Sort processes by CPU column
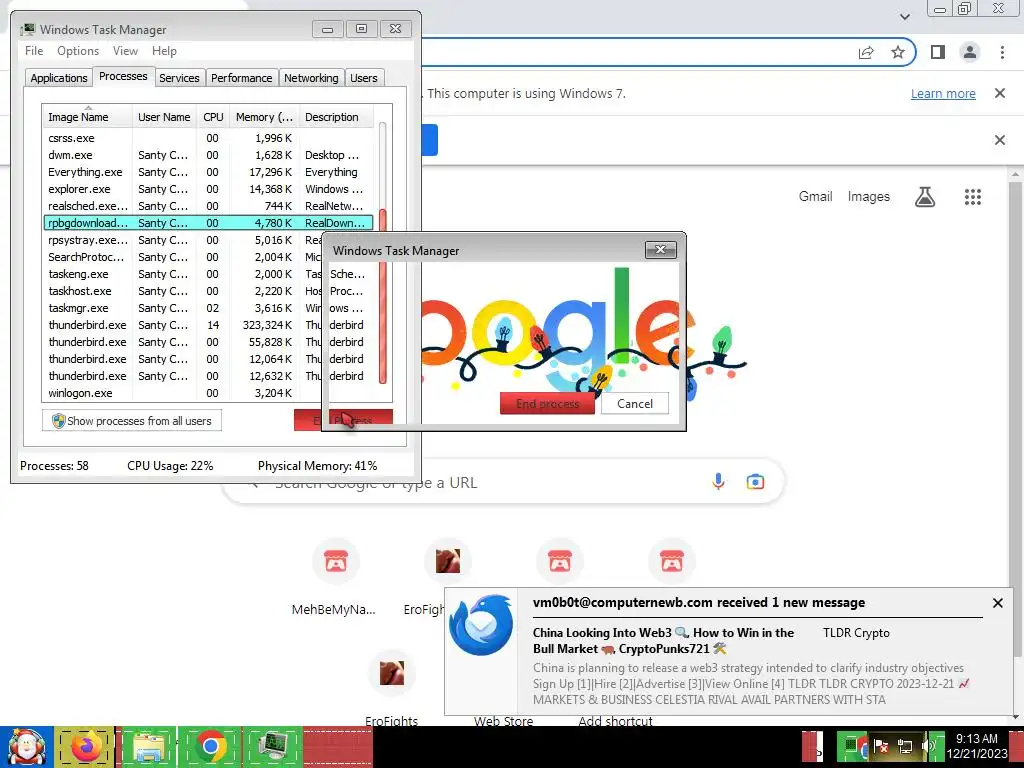Viewport: 1024px width, 768px height. tap(213, 117)
